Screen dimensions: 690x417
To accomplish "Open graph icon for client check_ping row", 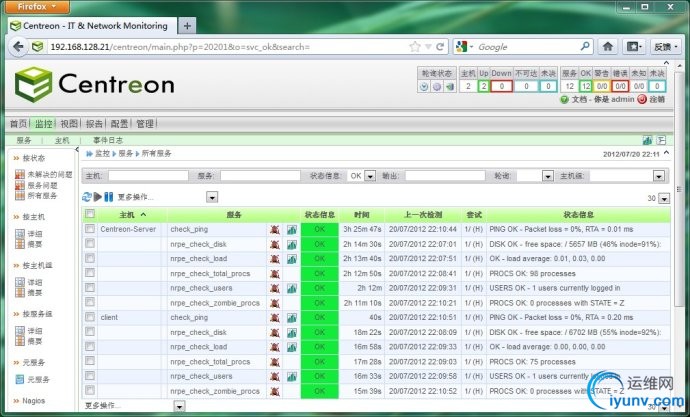I will (292, 318).
